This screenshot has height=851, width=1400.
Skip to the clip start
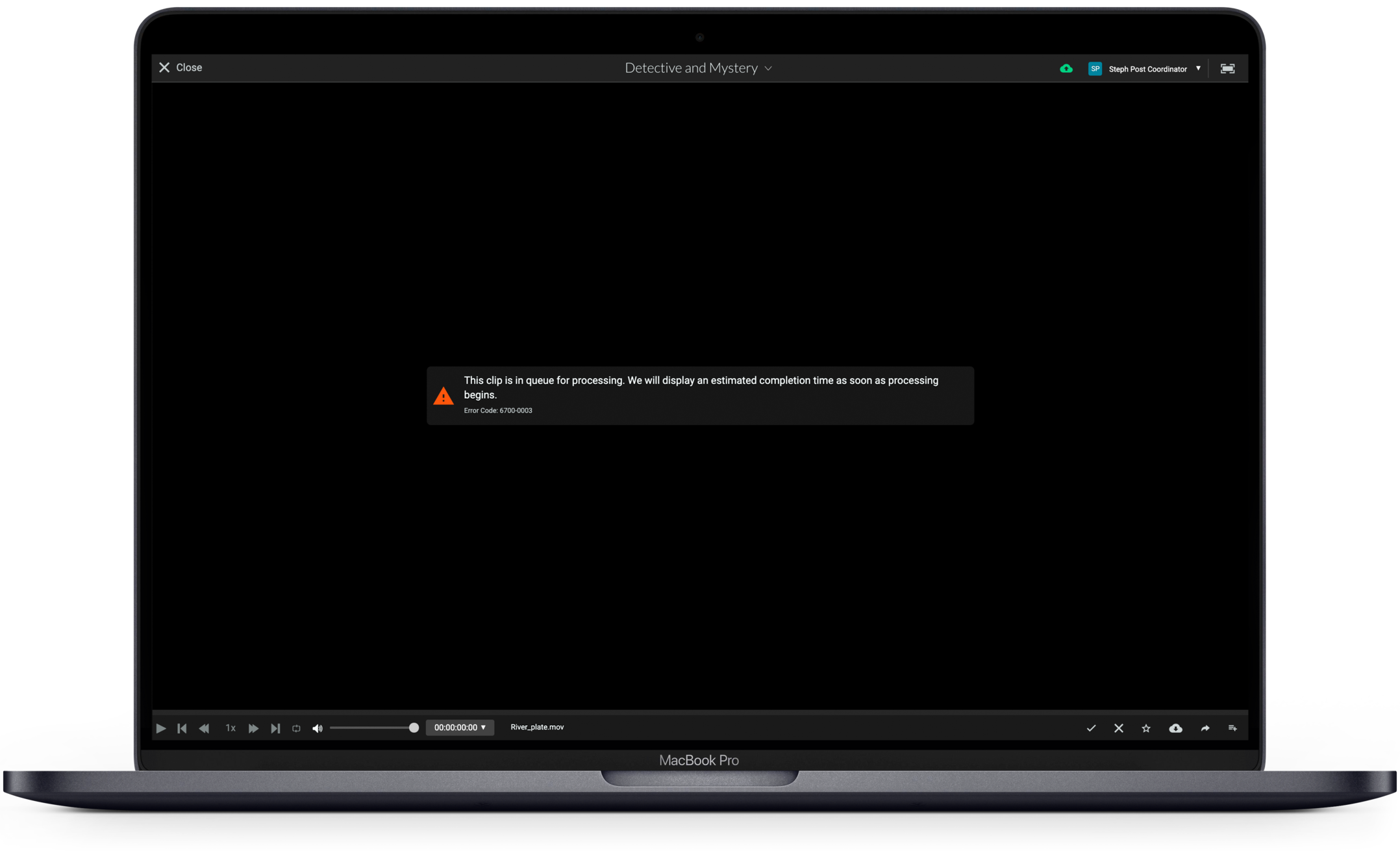[182, 728]
